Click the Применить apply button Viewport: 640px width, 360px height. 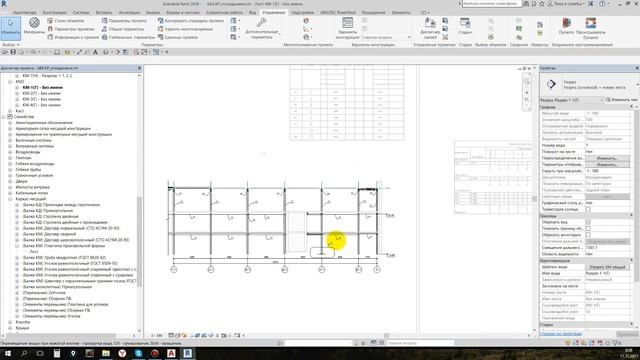[627, 334]
